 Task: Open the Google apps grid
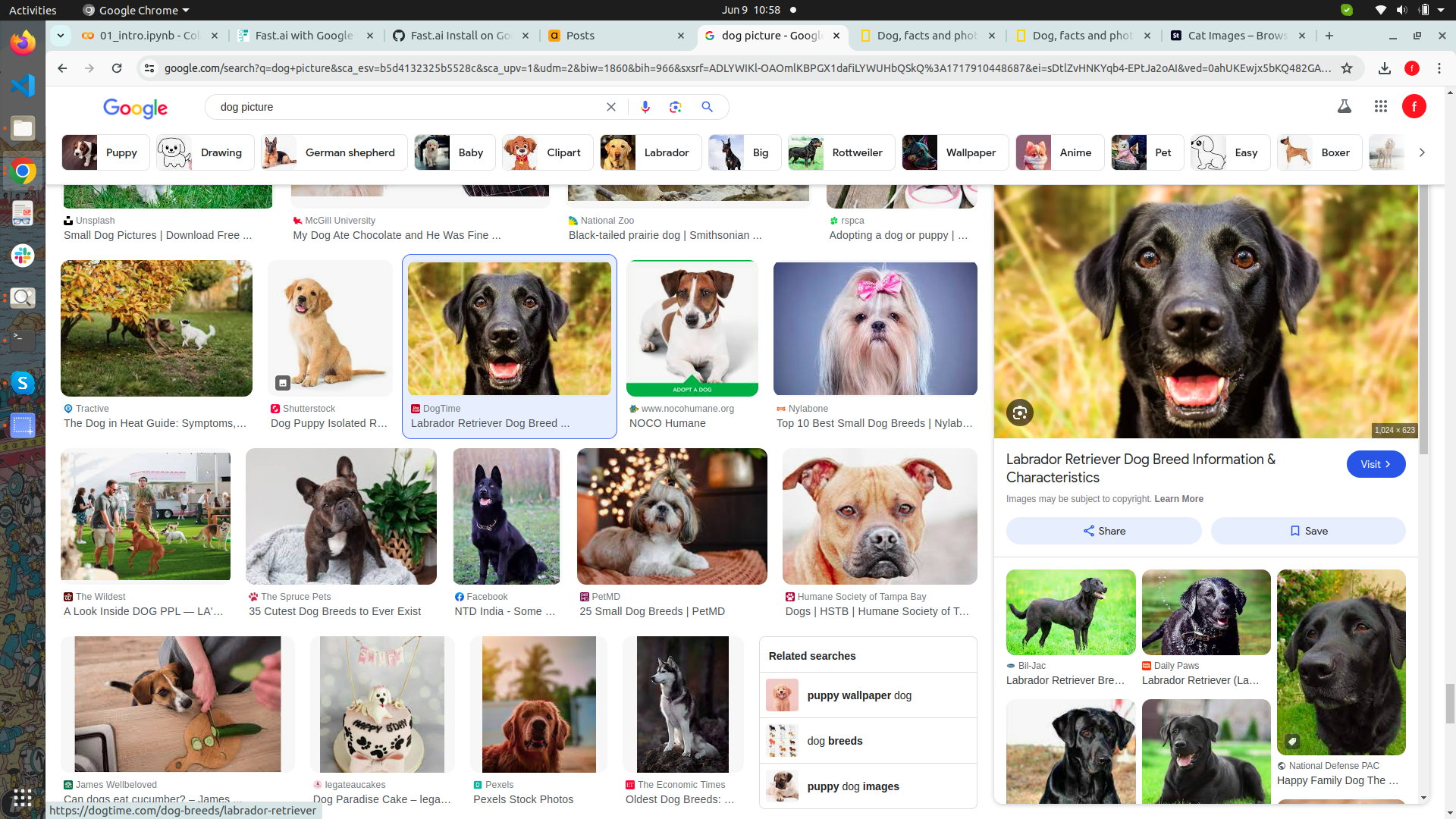coord(1380,106)
